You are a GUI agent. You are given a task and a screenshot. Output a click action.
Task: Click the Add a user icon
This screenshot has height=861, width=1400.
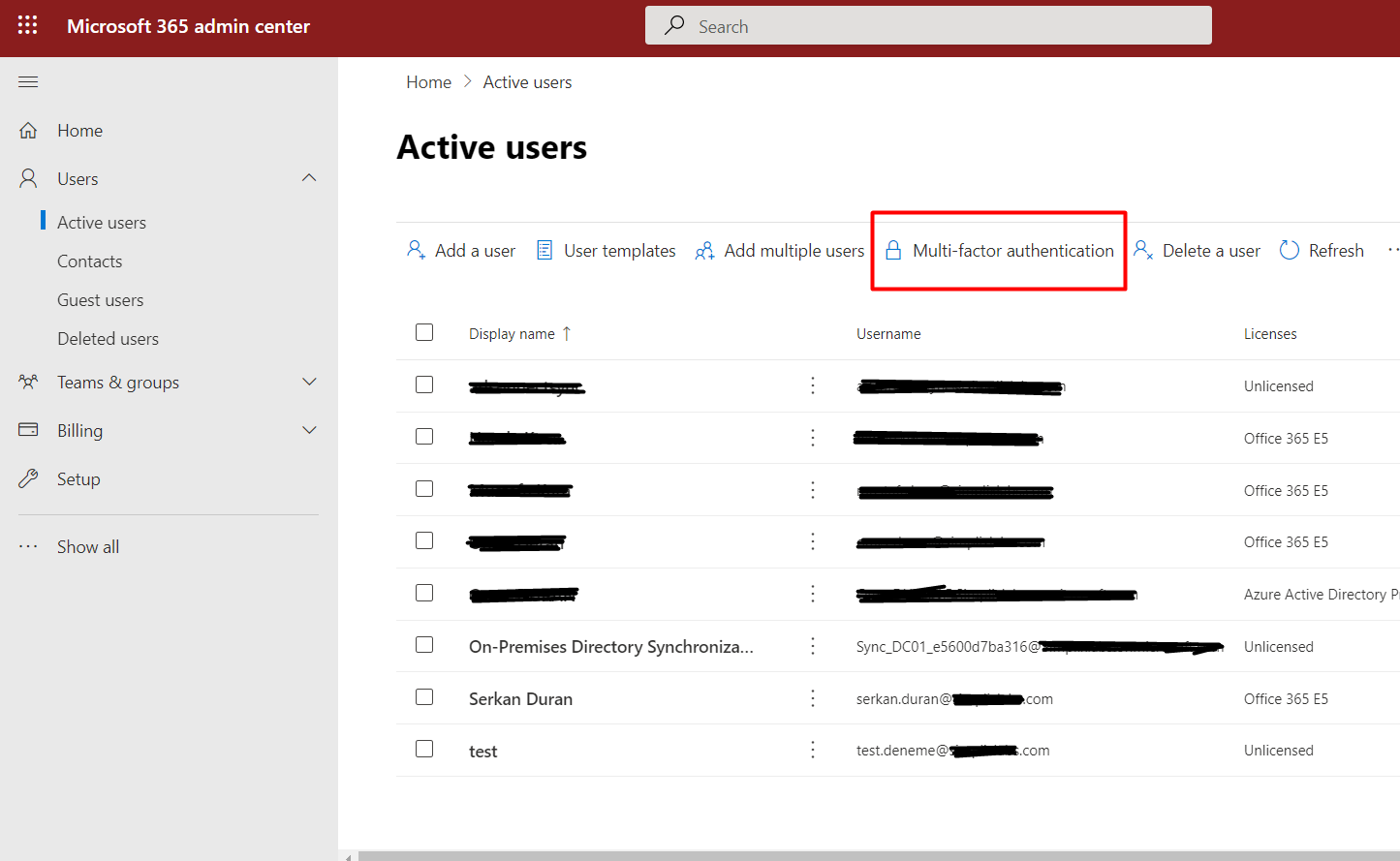(x=416, y=250)
